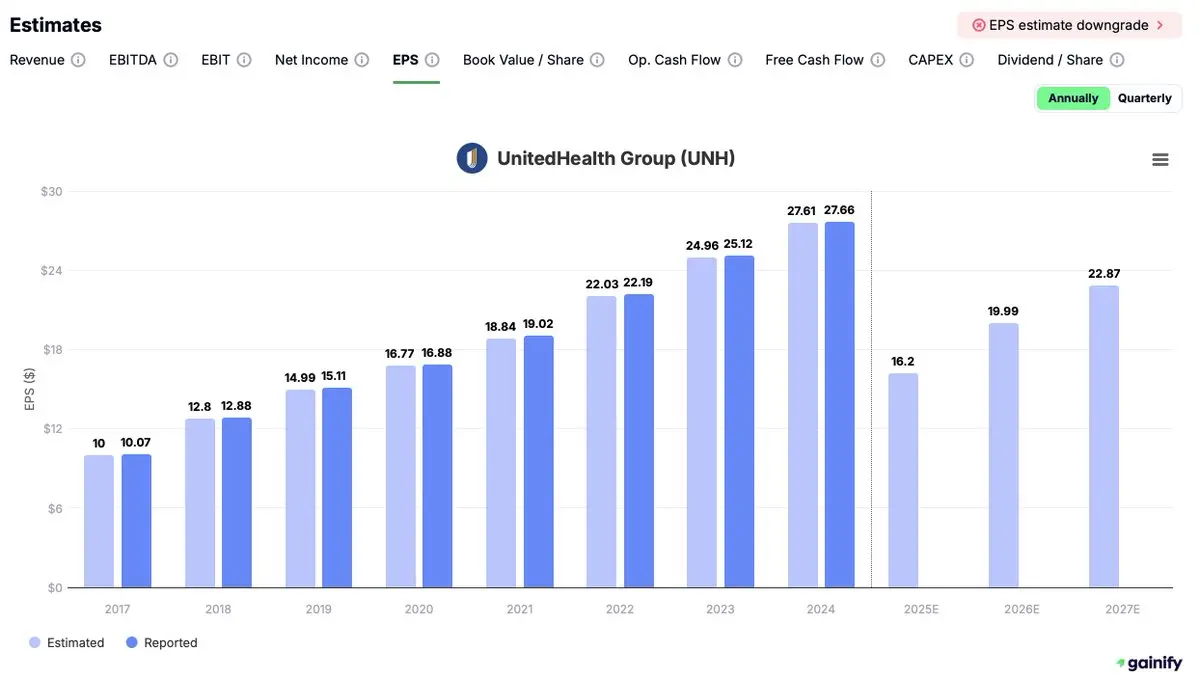Switch to the Quarterly view
The image size is (1200, 678).
coord(1145,98)
